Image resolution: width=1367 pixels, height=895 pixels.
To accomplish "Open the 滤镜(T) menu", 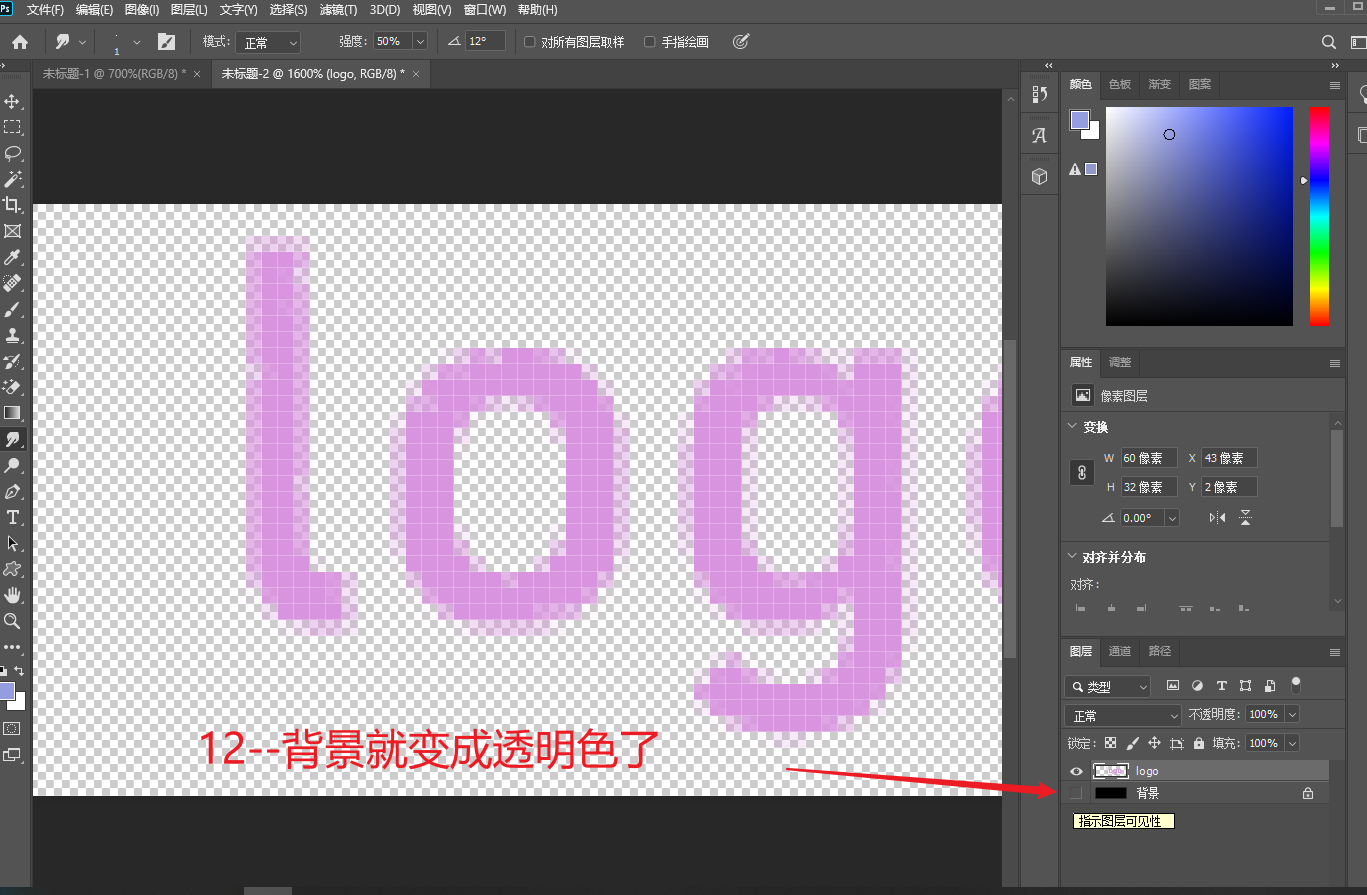I will [x=338, y=10].
